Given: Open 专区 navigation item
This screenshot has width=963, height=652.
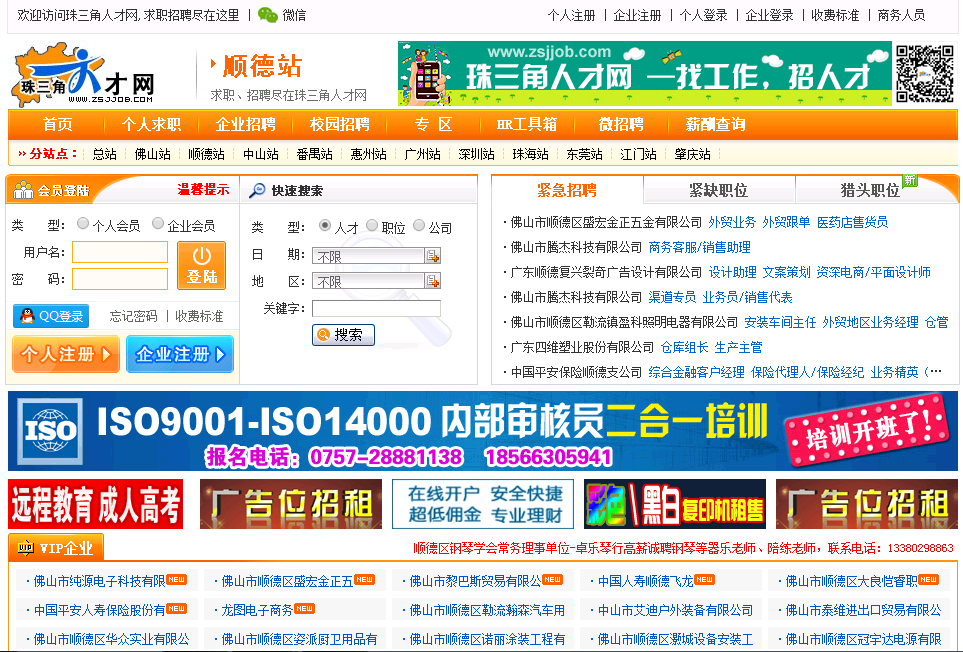Looking at the screenshot, I should (434, 125).
